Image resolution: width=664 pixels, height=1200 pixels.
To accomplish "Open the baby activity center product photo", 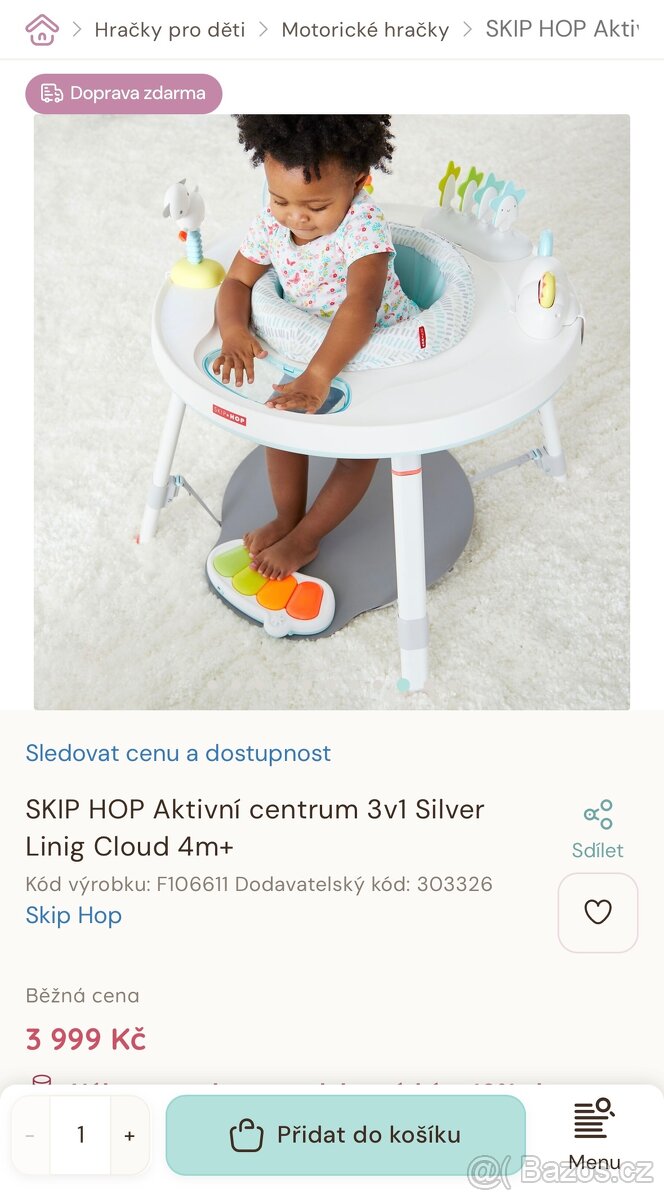I will [x=332, y=412].
